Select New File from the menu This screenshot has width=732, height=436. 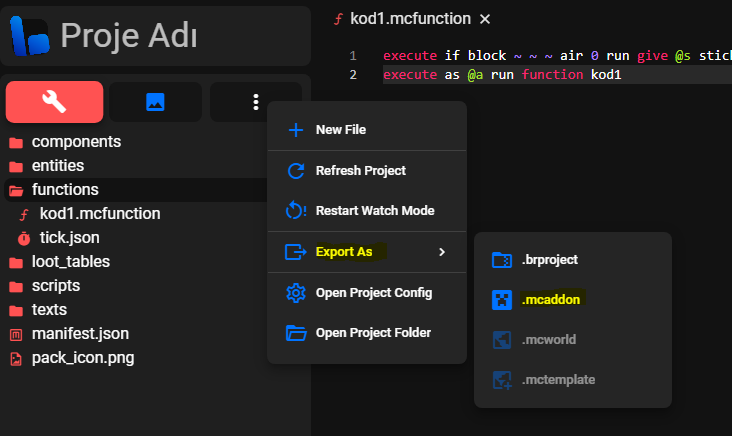tap(342, 130)
